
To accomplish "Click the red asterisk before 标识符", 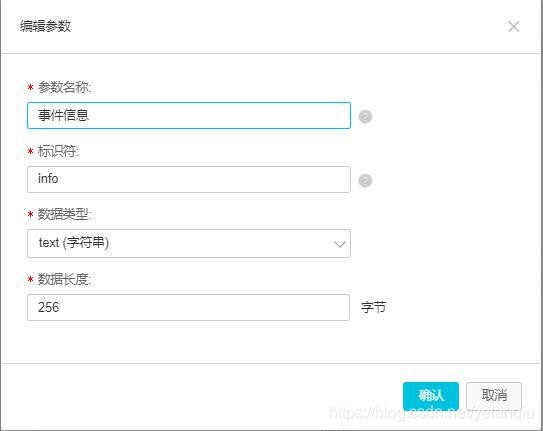I will [x=30, y=151].
